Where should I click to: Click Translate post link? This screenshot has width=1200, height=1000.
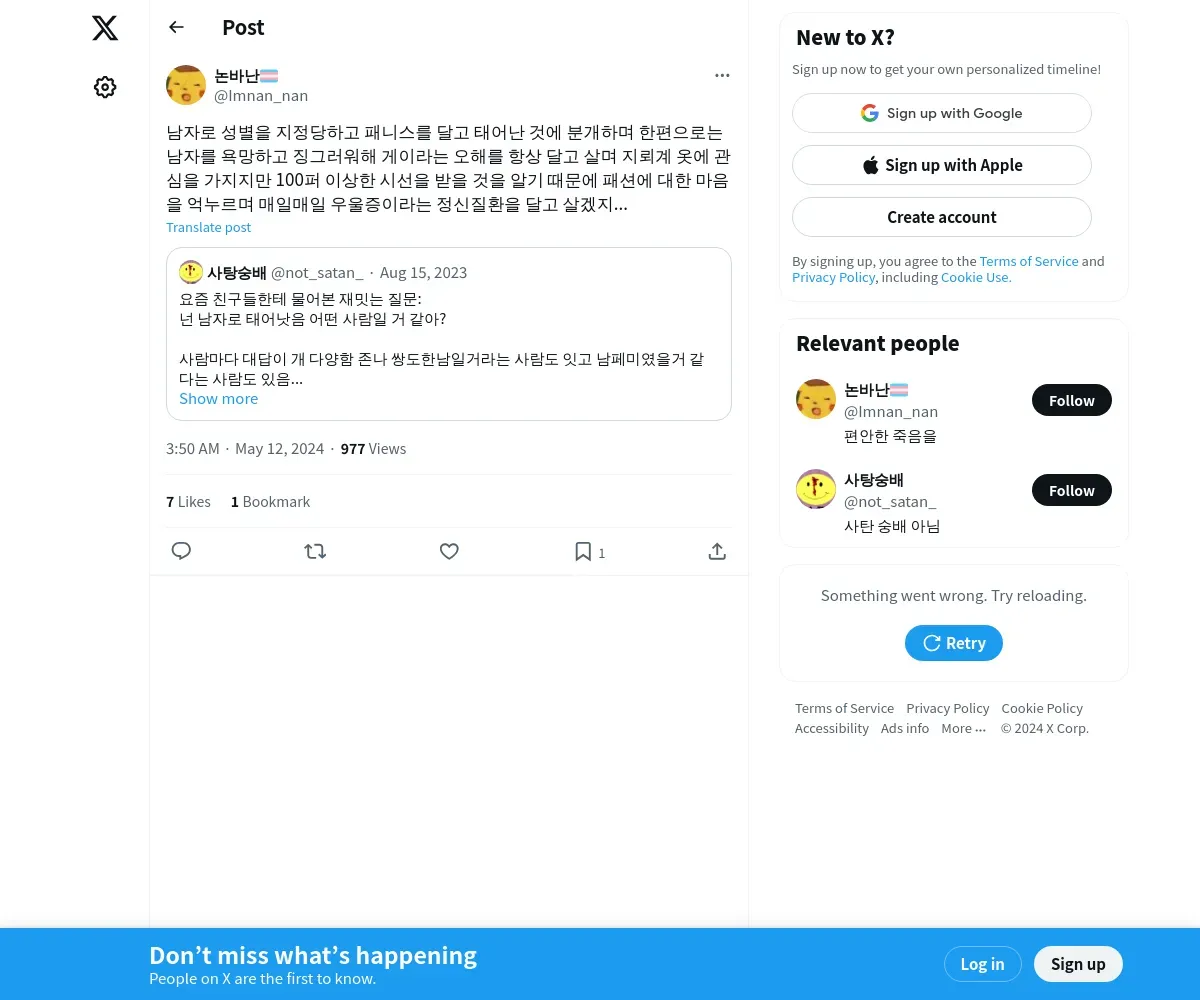pyautogui.click(x=208, y=227)
